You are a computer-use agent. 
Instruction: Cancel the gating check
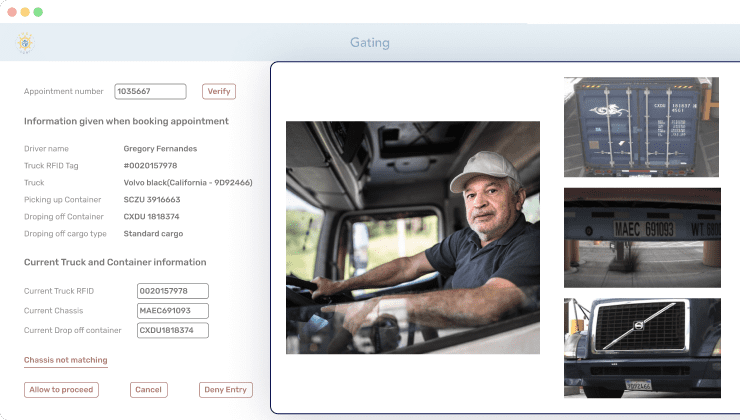[148, 390]
